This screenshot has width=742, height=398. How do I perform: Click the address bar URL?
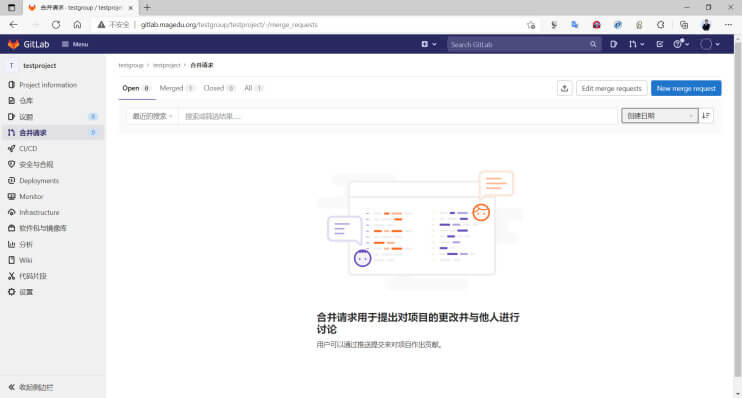coord(229,25)
